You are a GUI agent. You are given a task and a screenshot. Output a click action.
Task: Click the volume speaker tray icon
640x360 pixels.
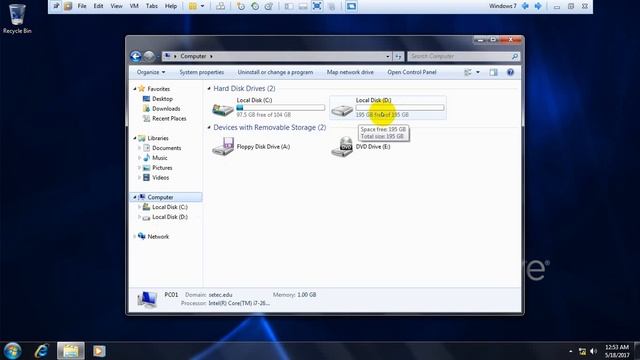tap(594, 351)
